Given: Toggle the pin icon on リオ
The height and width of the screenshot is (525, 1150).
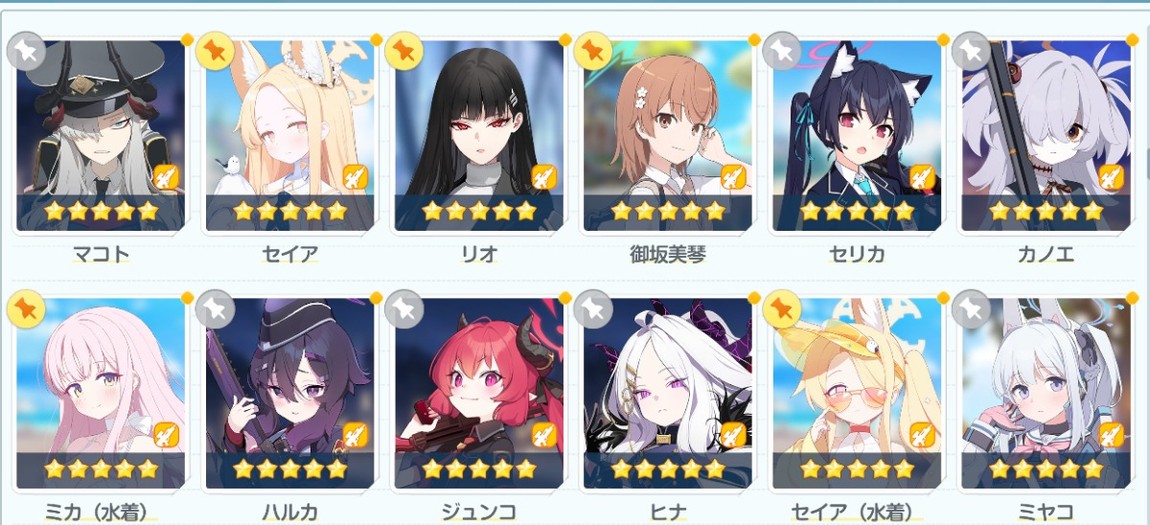Looking at the screenshot, I should [404, 51].
